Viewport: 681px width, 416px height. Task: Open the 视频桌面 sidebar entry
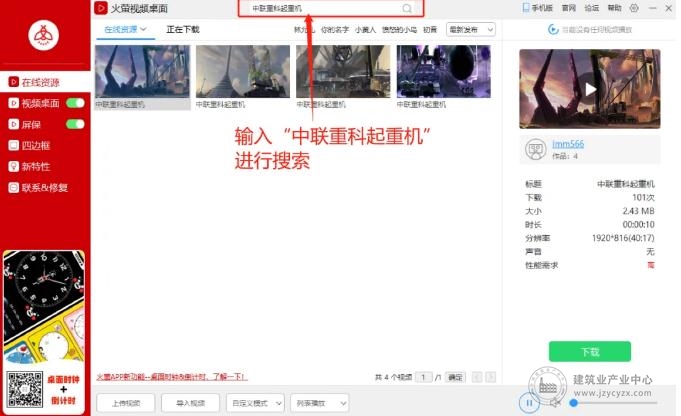[40, 103]
